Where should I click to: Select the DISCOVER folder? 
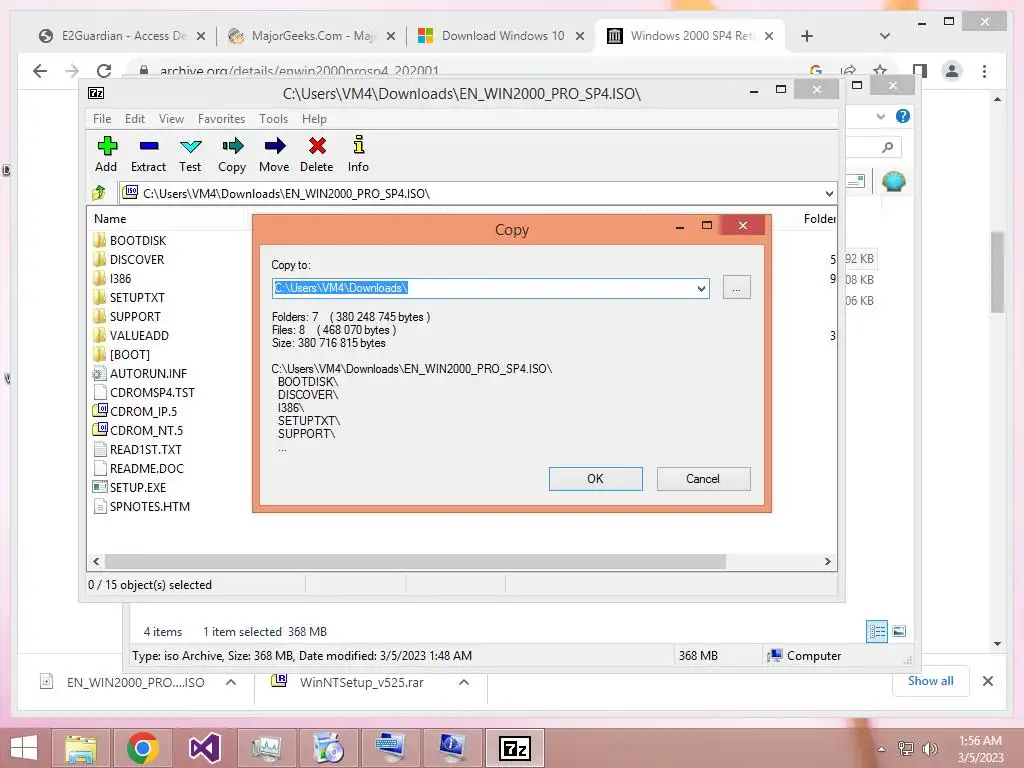[x=137, y=259]
